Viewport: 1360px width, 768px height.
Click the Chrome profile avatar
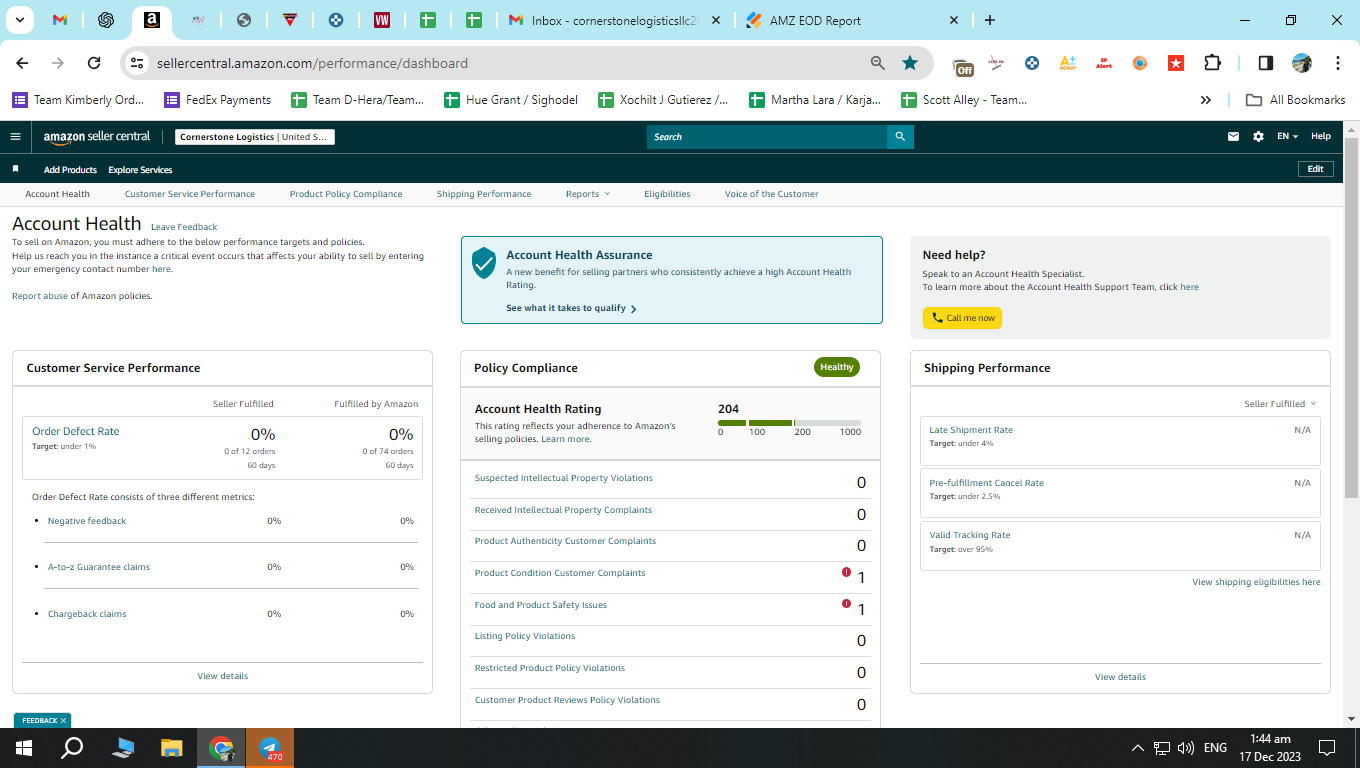[1302, 63]
